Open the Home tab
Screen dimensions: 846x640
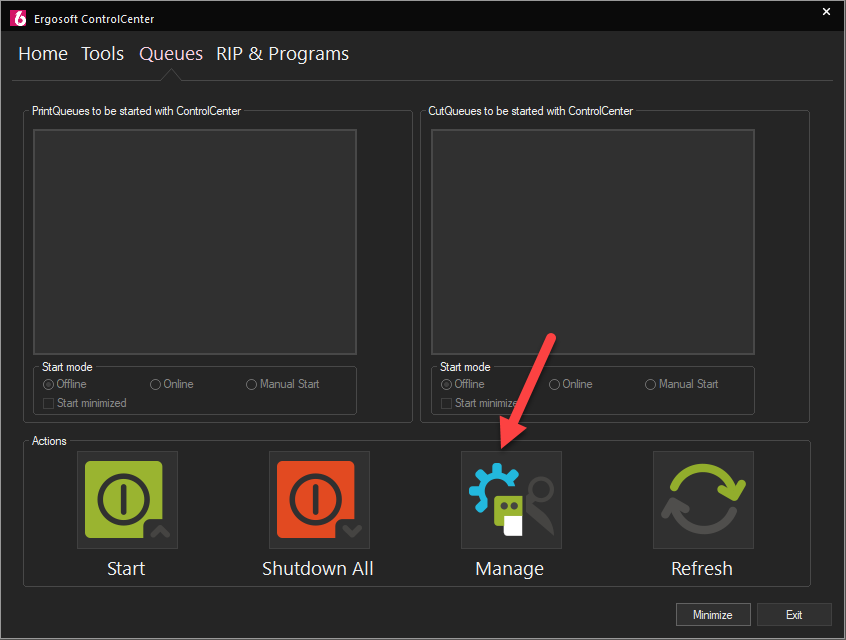tap(43, 54)
